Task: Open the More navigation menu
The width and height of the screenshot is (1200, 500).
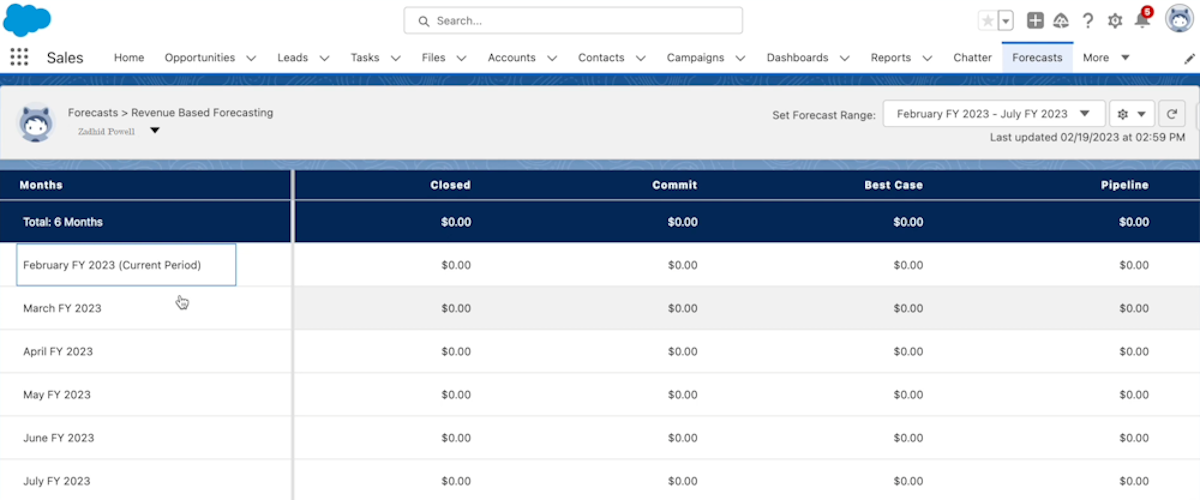Action: tap(1106, 57)
